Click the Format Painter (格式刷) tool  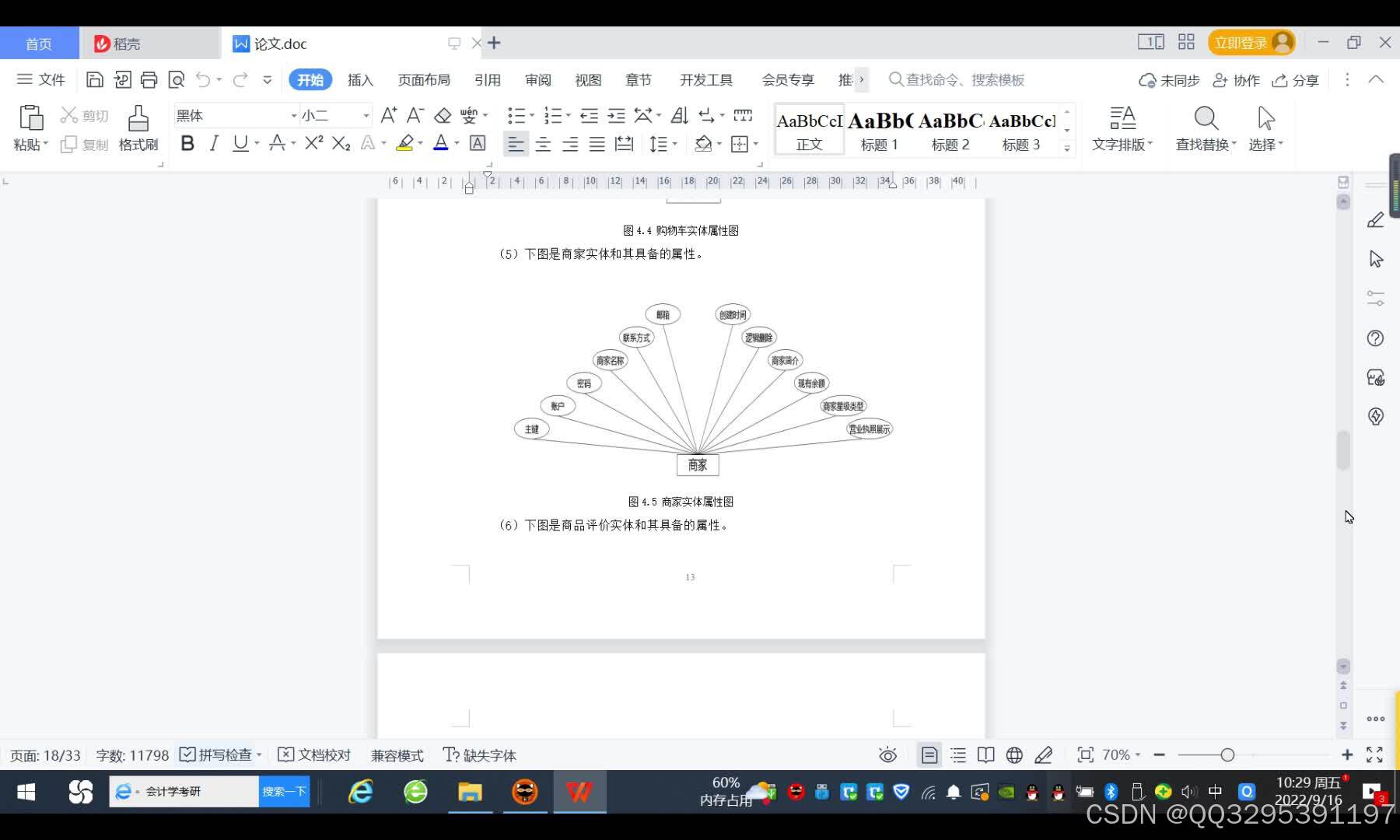pos(138,128)
